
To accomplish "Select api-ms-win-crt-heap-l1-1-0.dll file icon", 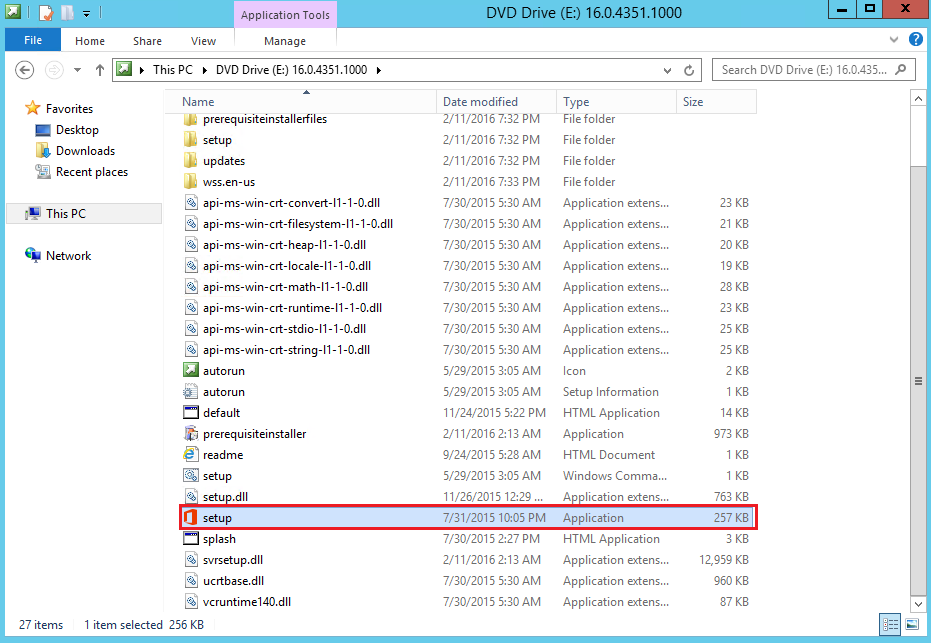I will pyautogui.click(x=191, y=245).
